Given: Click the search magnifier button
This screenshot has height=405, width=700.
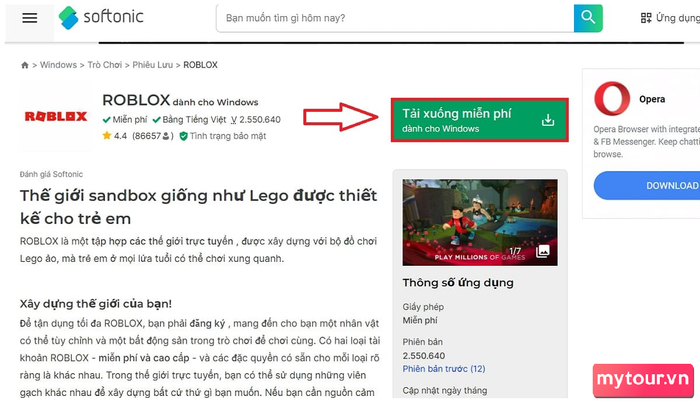Looking at the screenshot, I should click(x=588, y=18).
